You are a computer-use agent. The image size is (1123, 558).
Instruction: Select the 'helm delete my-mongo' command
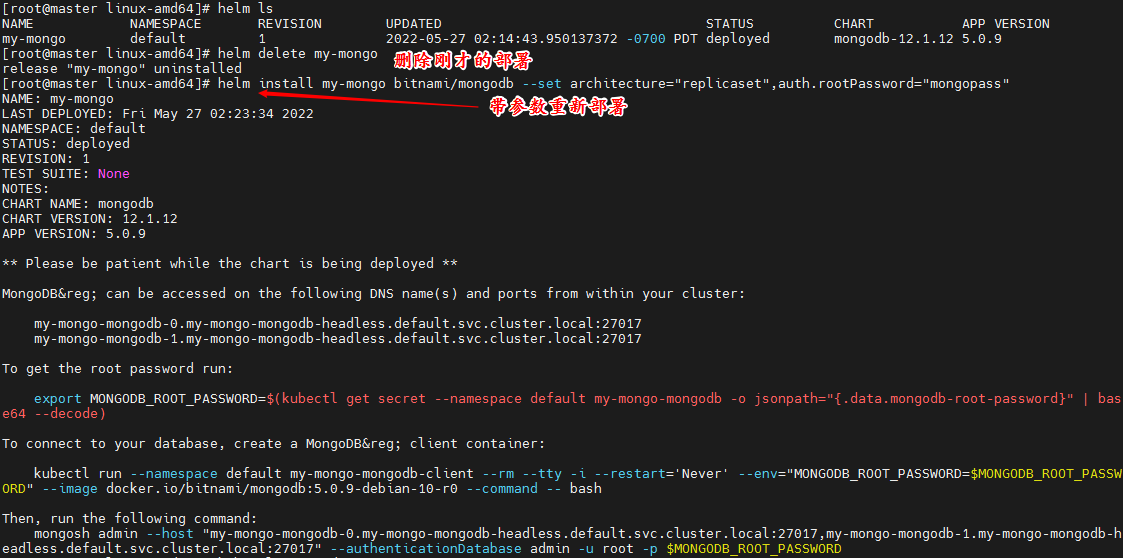297,54
